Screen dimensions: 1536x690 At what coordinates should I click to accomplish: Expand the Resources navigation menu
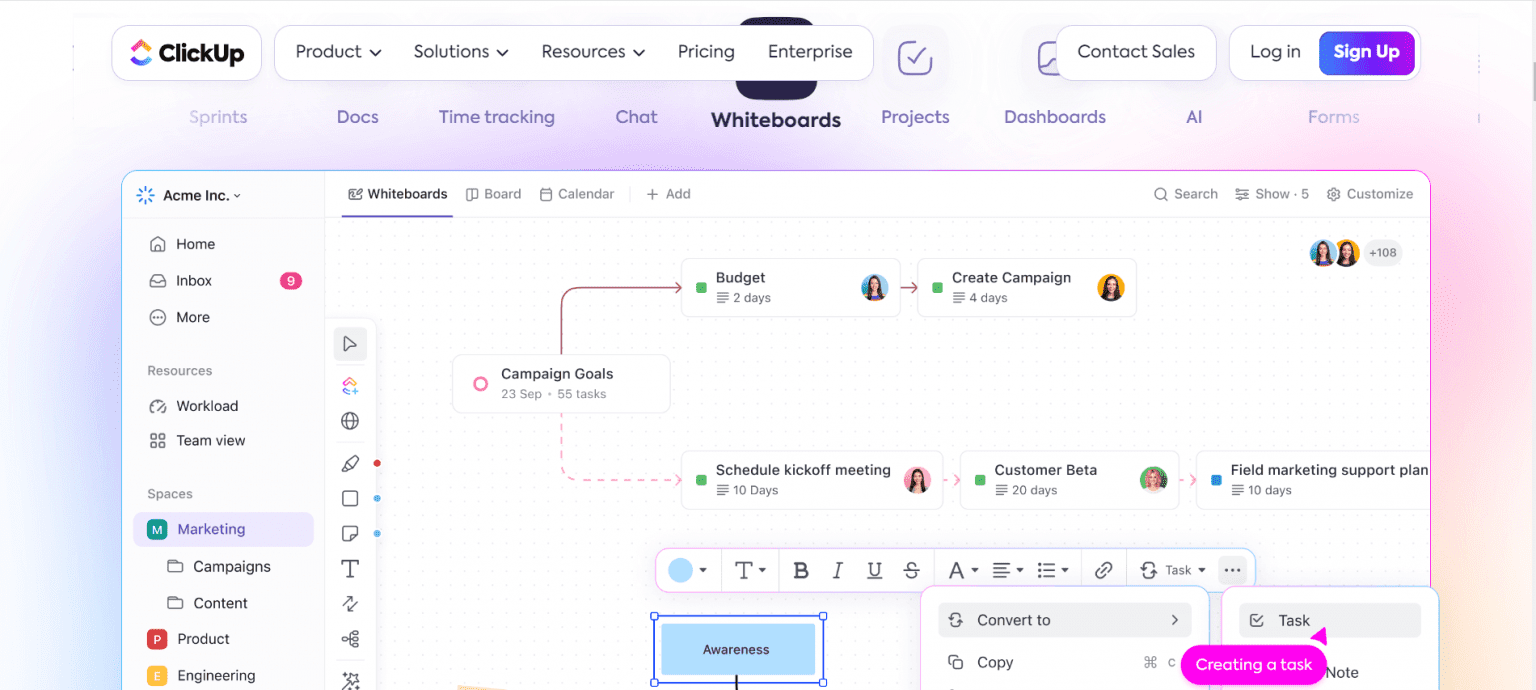pyautogui.click(x=593, y=52)
